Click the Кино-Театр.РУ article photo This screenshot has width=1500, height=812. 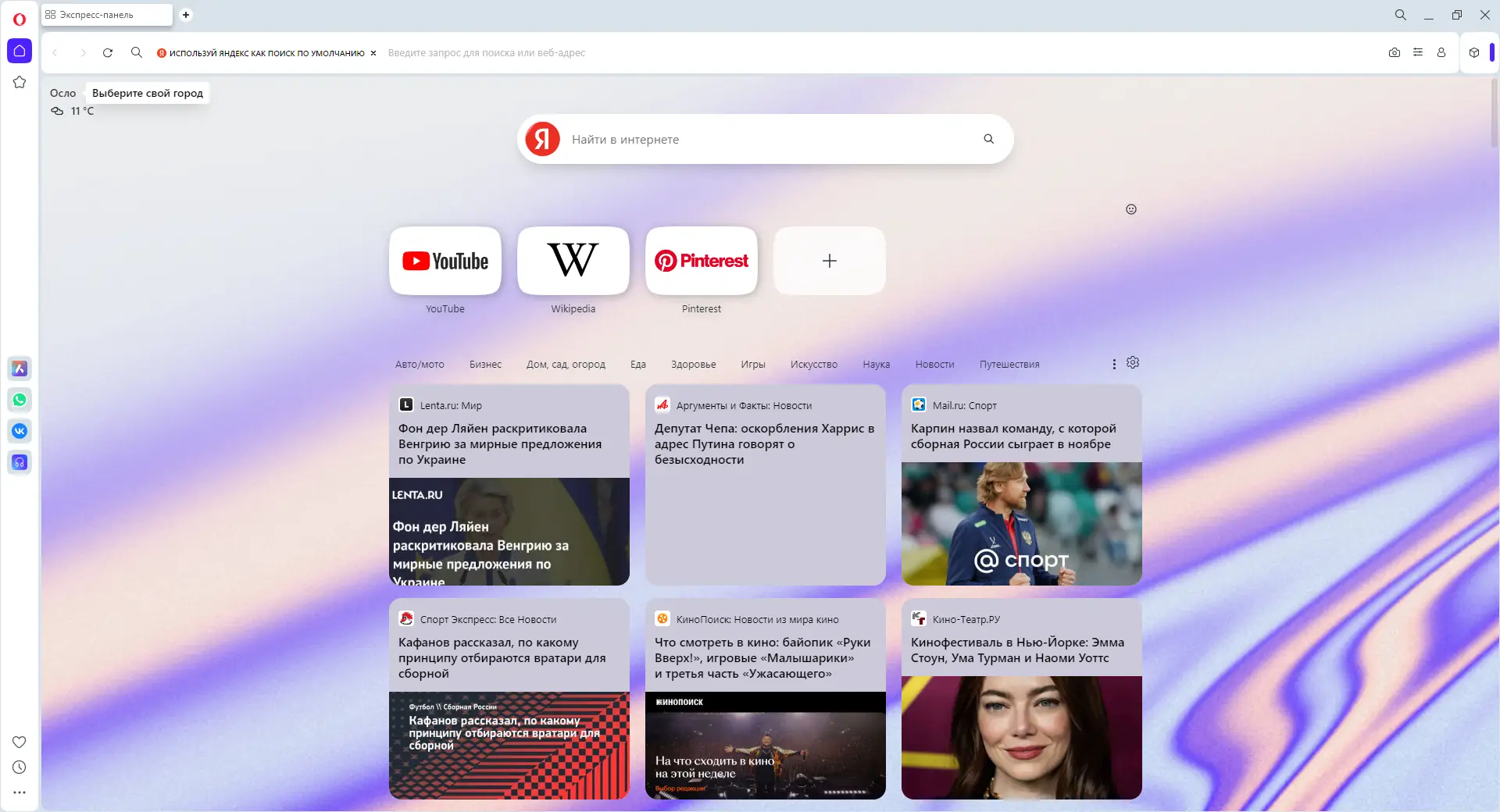point(1022,738)
